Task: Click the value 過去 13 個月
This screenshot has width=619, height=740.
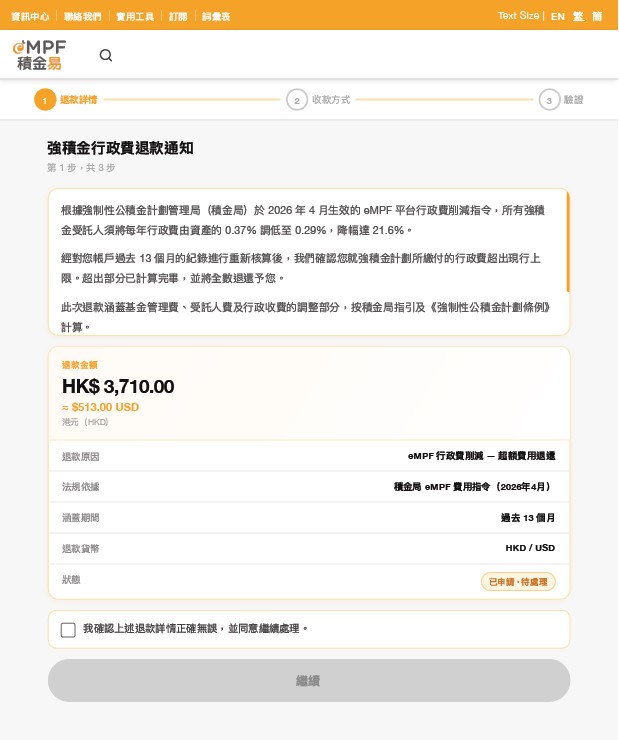Action: [x=528, y=518]
